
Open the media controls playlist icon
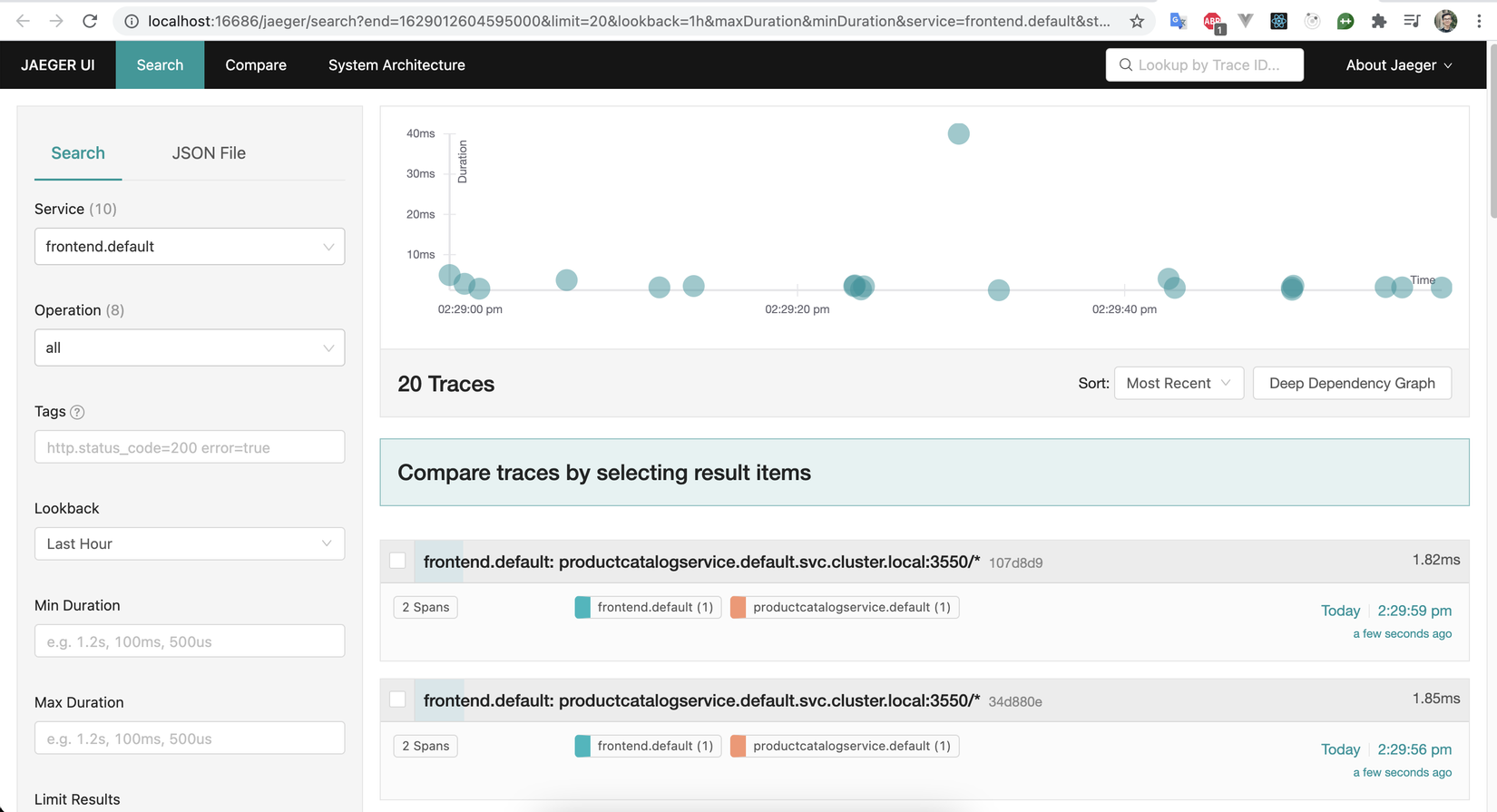1412,21
